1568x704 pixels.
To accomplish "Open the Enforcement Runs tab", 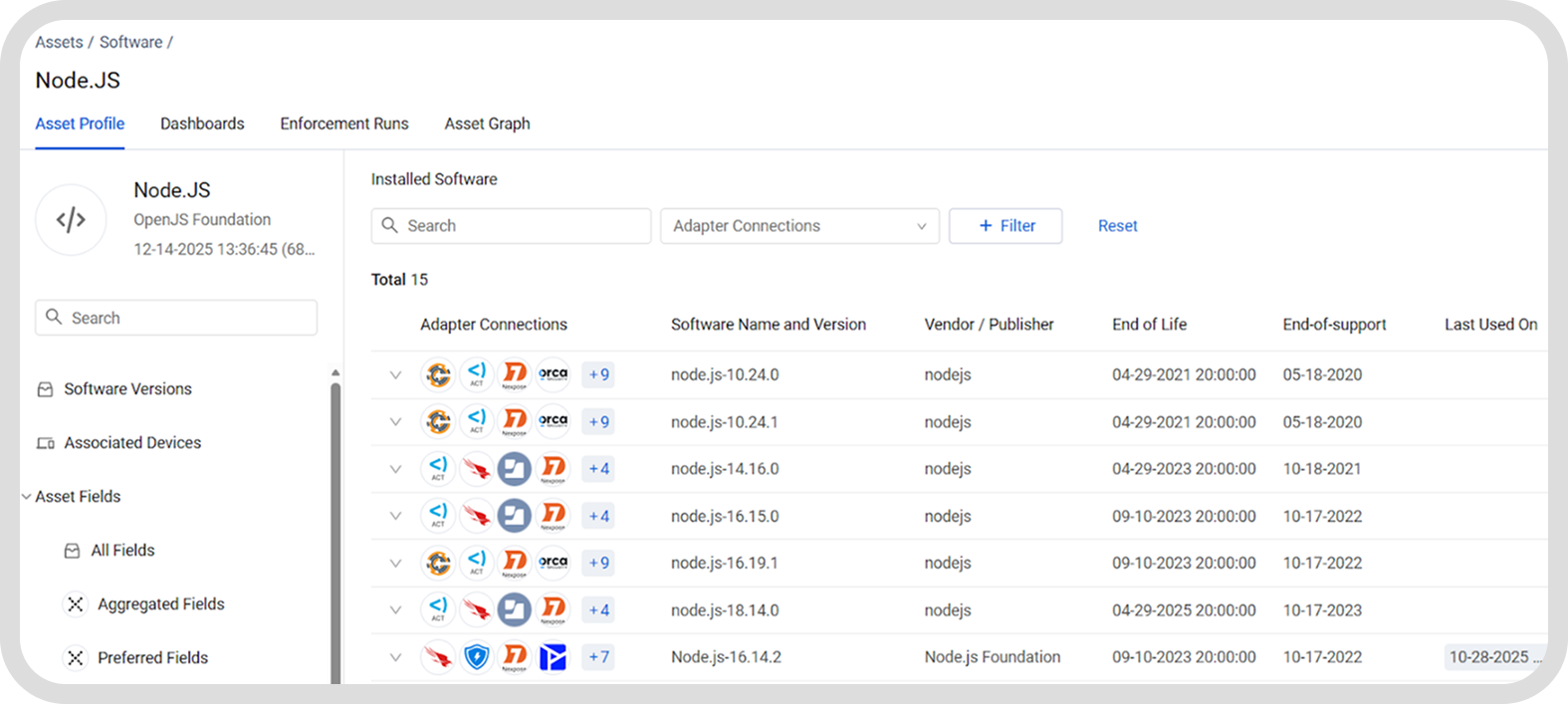I will [344, 123].
